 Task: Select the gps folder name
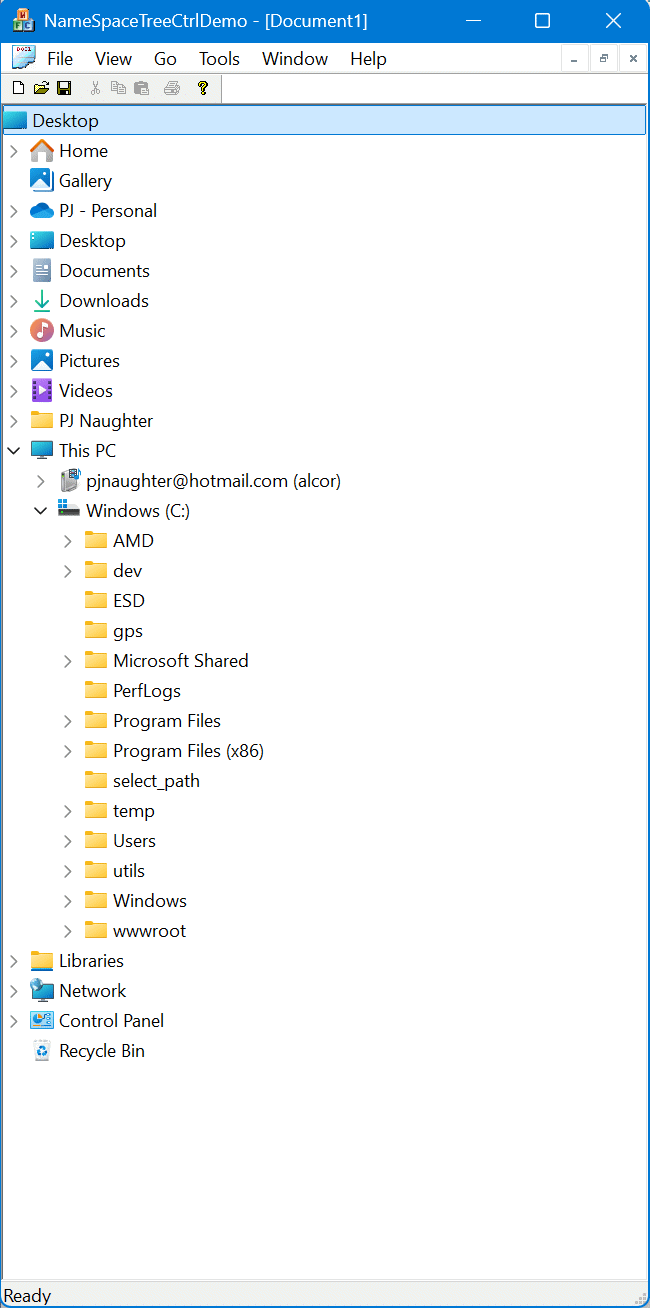128,631
